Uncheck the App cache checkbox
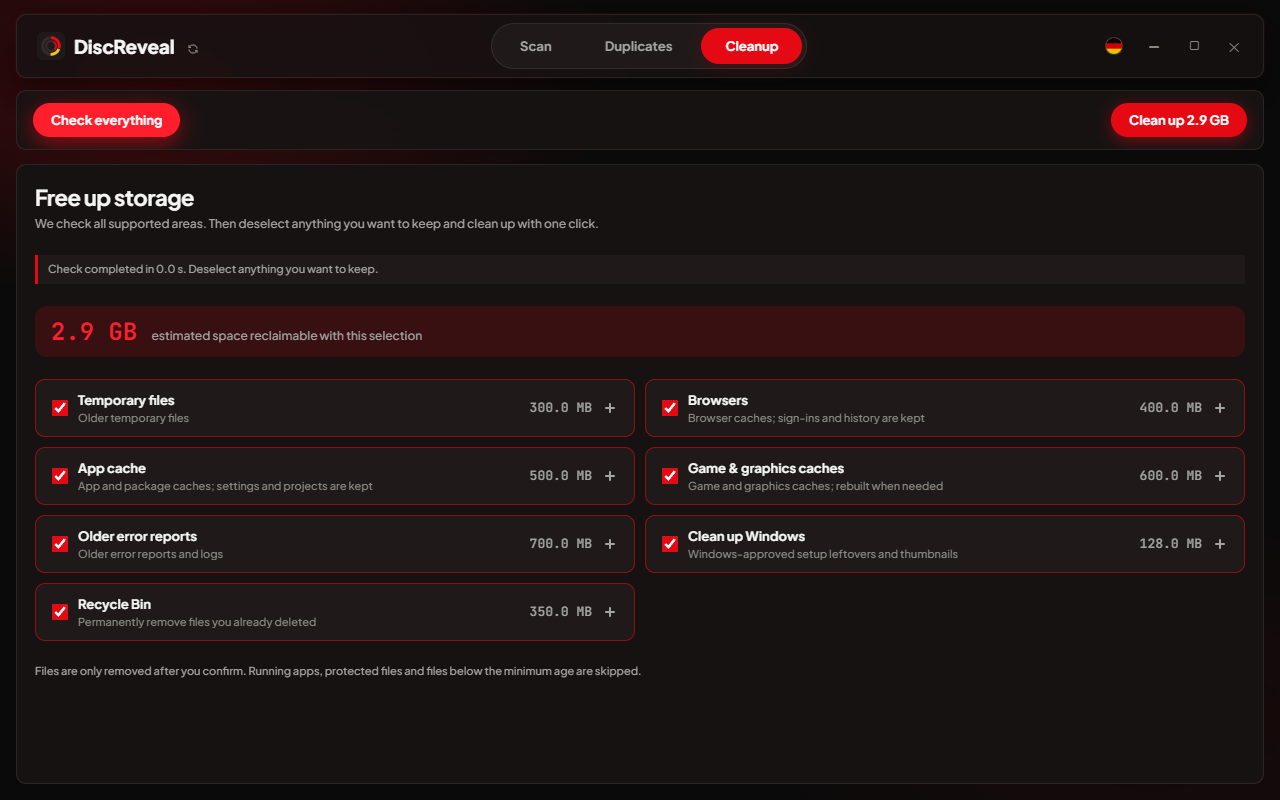Screen dimensions: 1280x800 coord(60,476)
